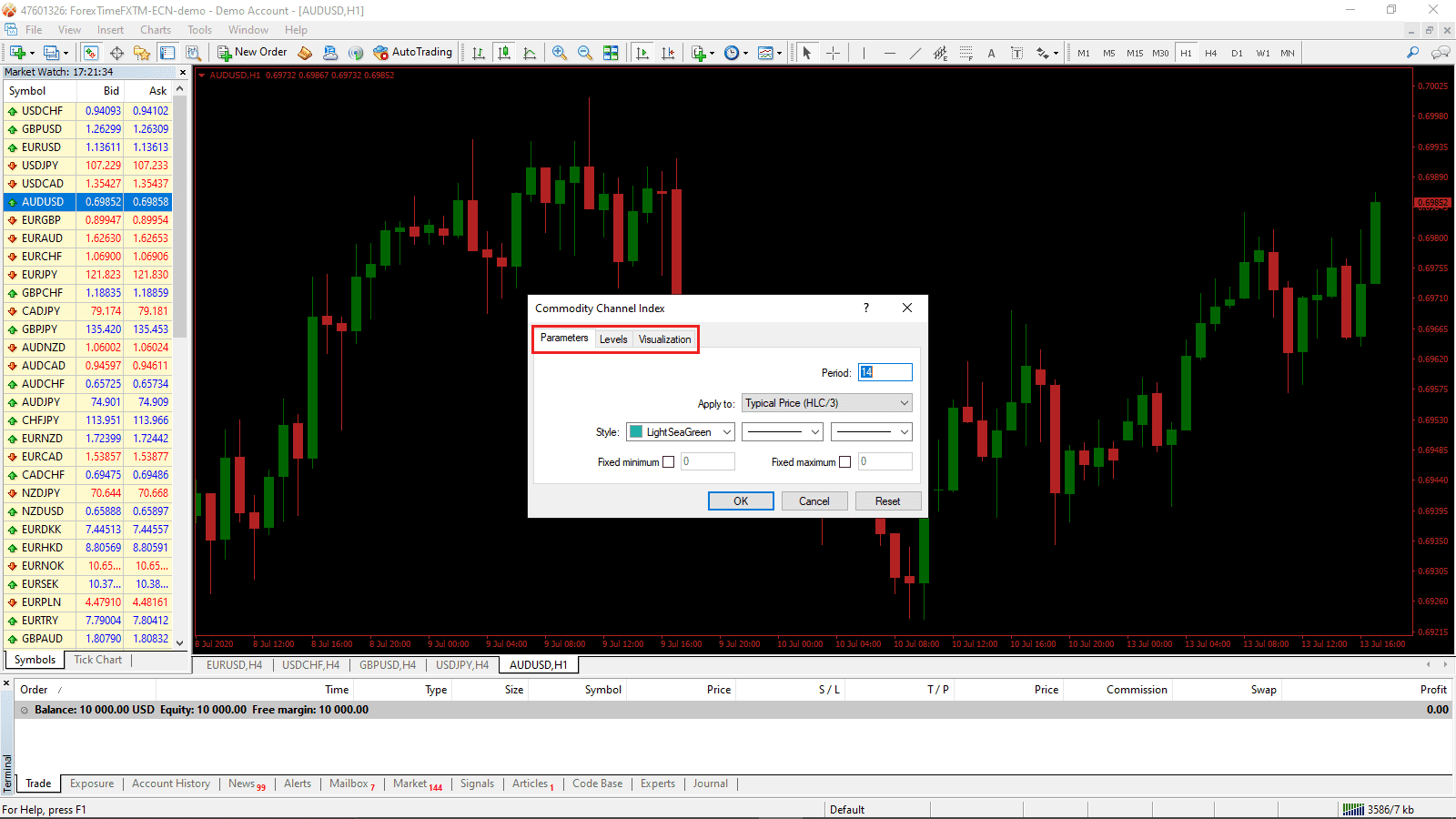Enable the Fixed maximum checkbox
The image size is (1456, 819).
tap(844, 461)
